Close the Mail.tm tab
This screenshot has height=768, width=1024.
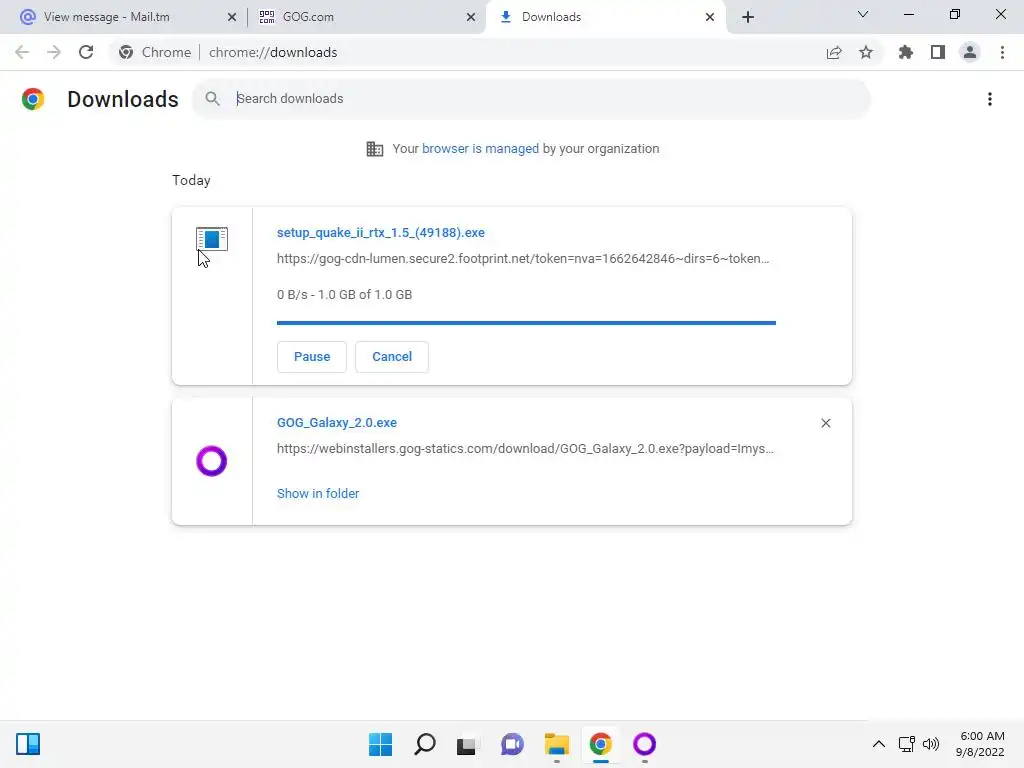(232, 17)
